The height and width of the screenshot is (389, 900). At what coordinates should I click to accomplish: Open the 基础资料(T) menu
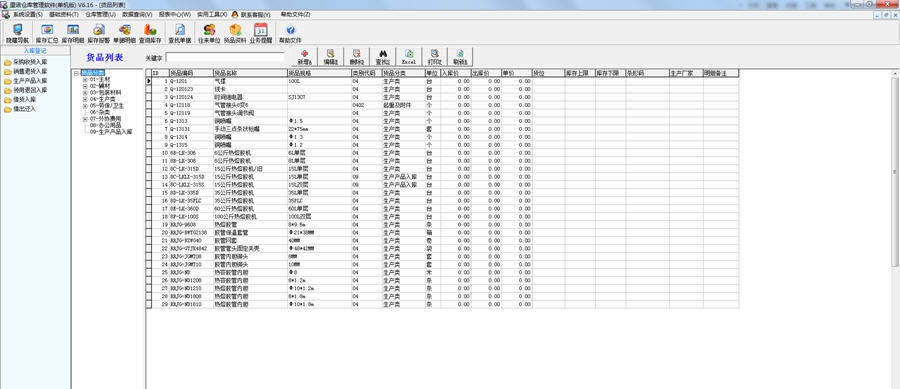click(x=64, y=14)
